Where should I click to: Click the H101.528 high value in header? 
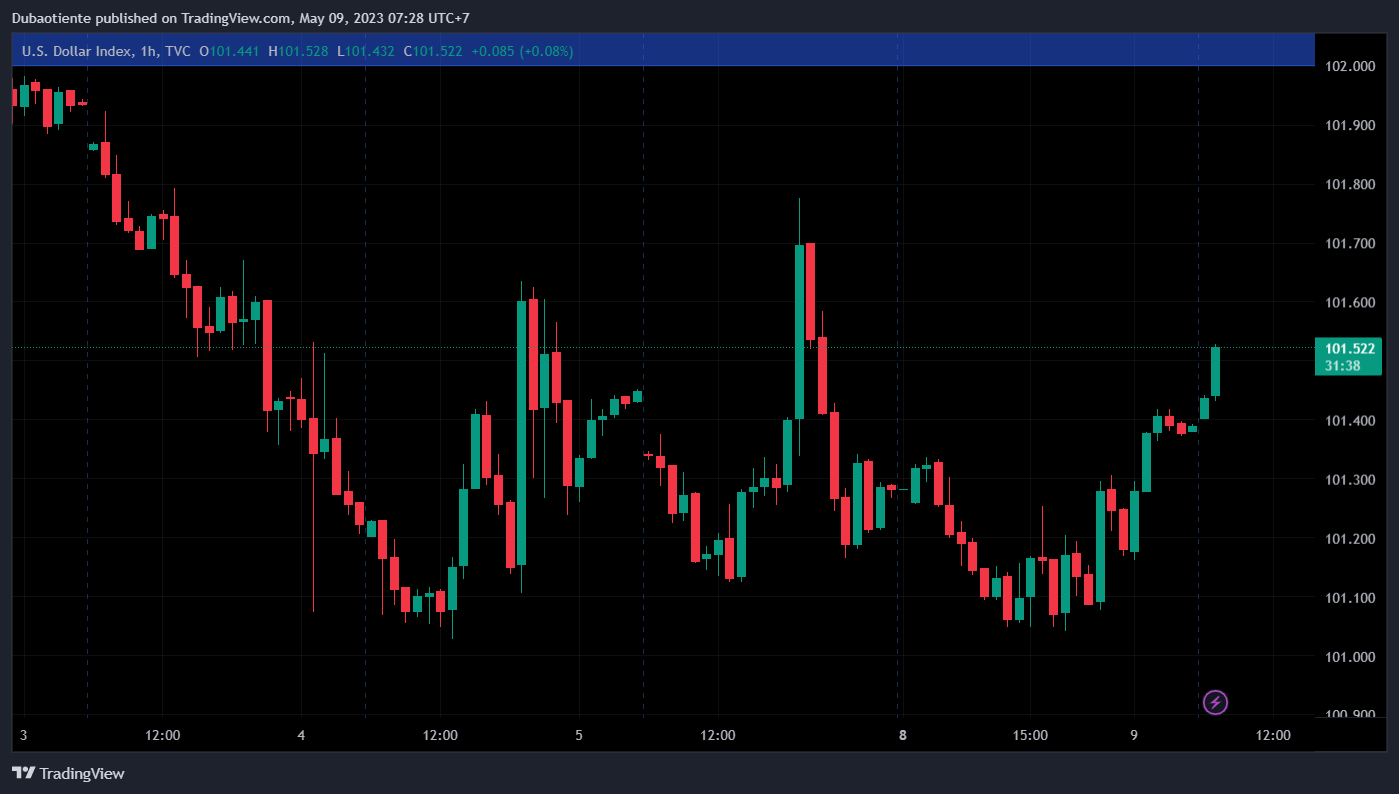[x=298, y=51]
